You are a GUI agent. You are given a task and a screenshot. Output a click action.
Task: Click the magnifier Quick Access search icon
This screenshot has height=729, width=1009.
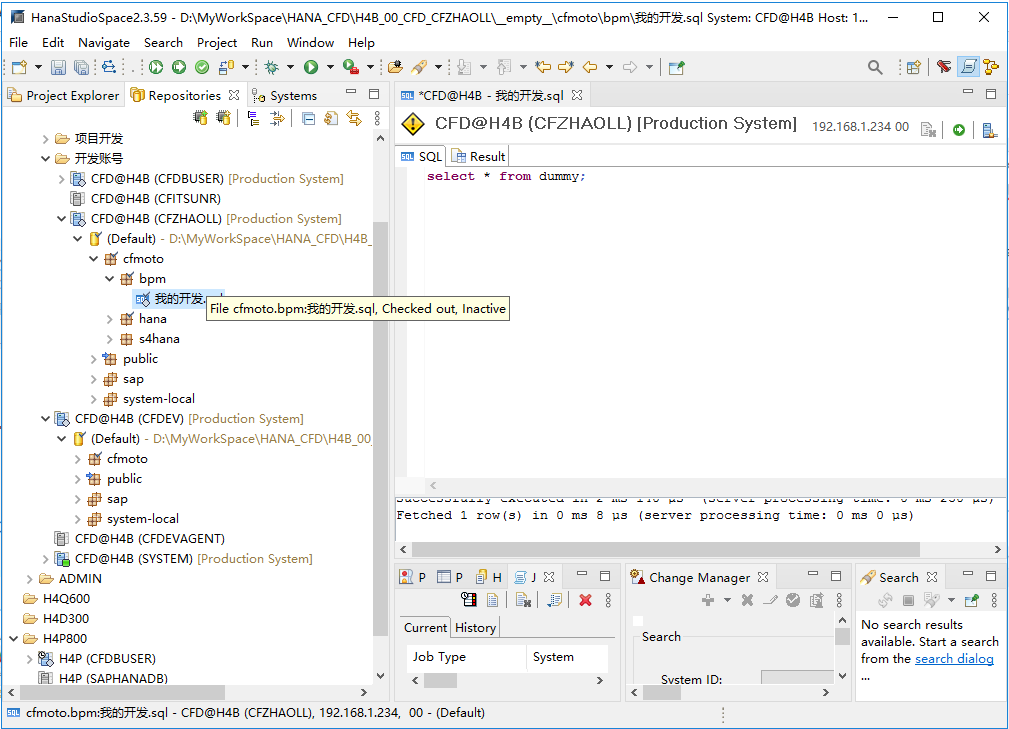(x=875, y=67)
